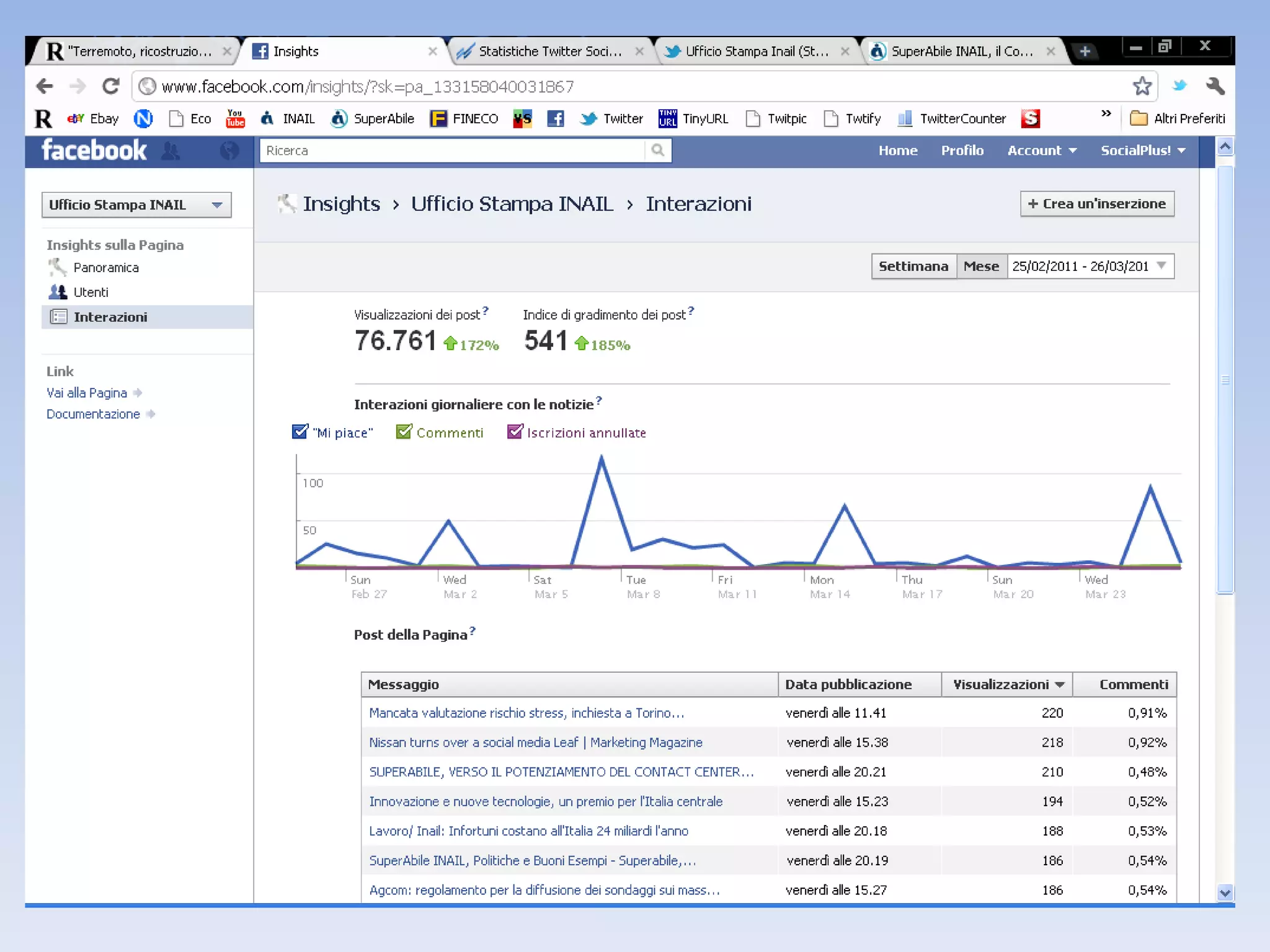Toggle the Commenti checkbox
The height and width of the screenshot is (952, 1270).
coord(404,431)
